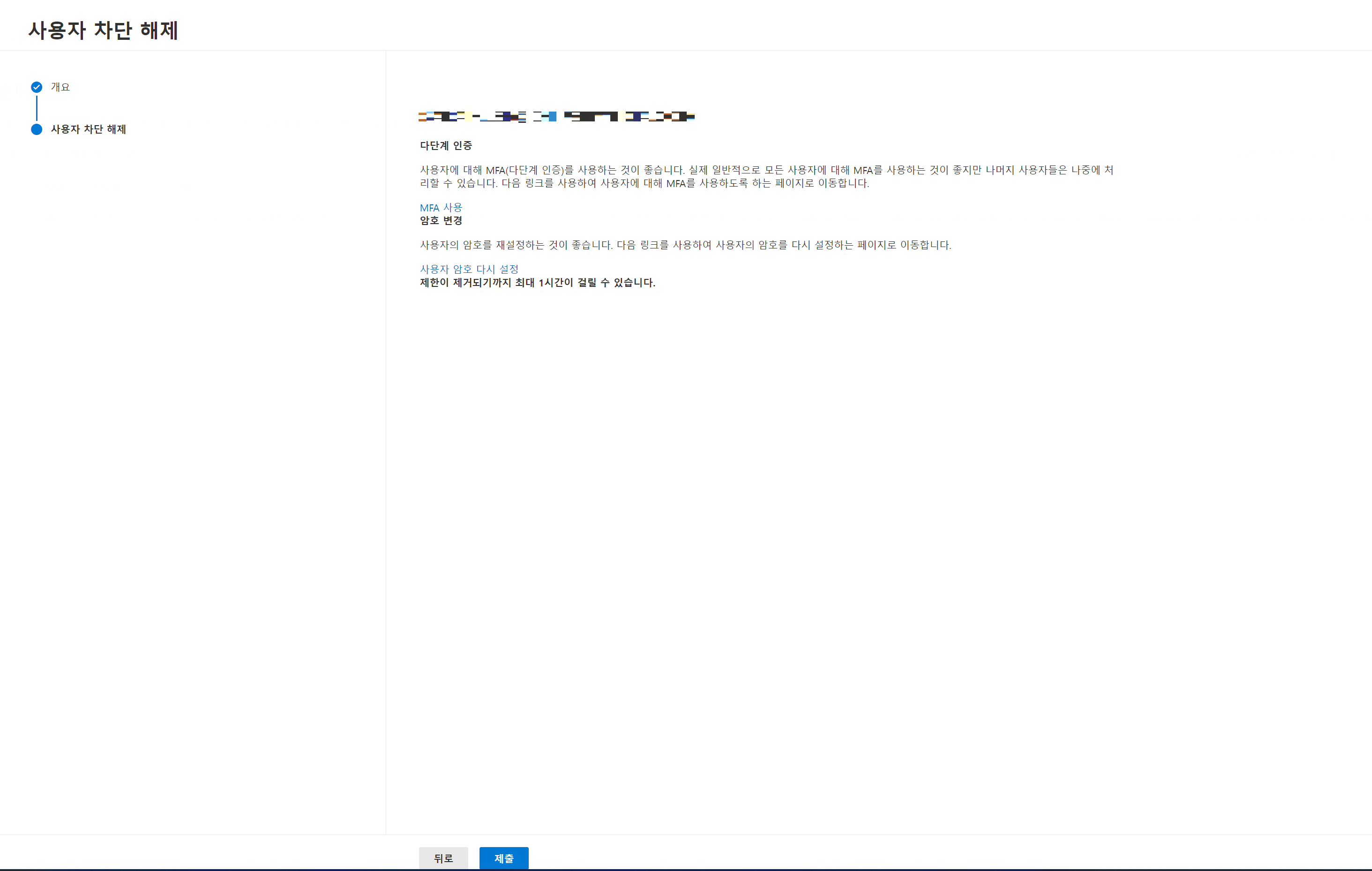
Task: Click empty footer area right of 제출
Action: (x=912, y=855)
